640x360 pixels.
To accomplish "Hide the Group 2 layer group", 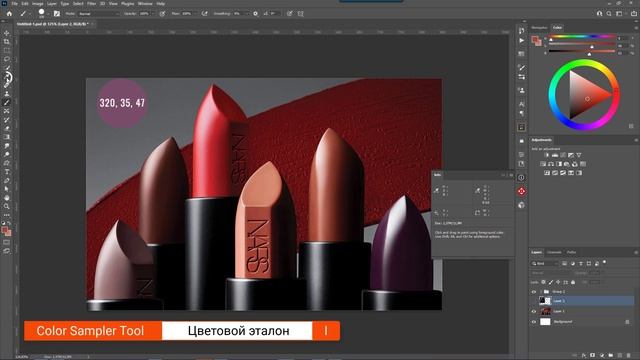I will click(x=533, y=292).
